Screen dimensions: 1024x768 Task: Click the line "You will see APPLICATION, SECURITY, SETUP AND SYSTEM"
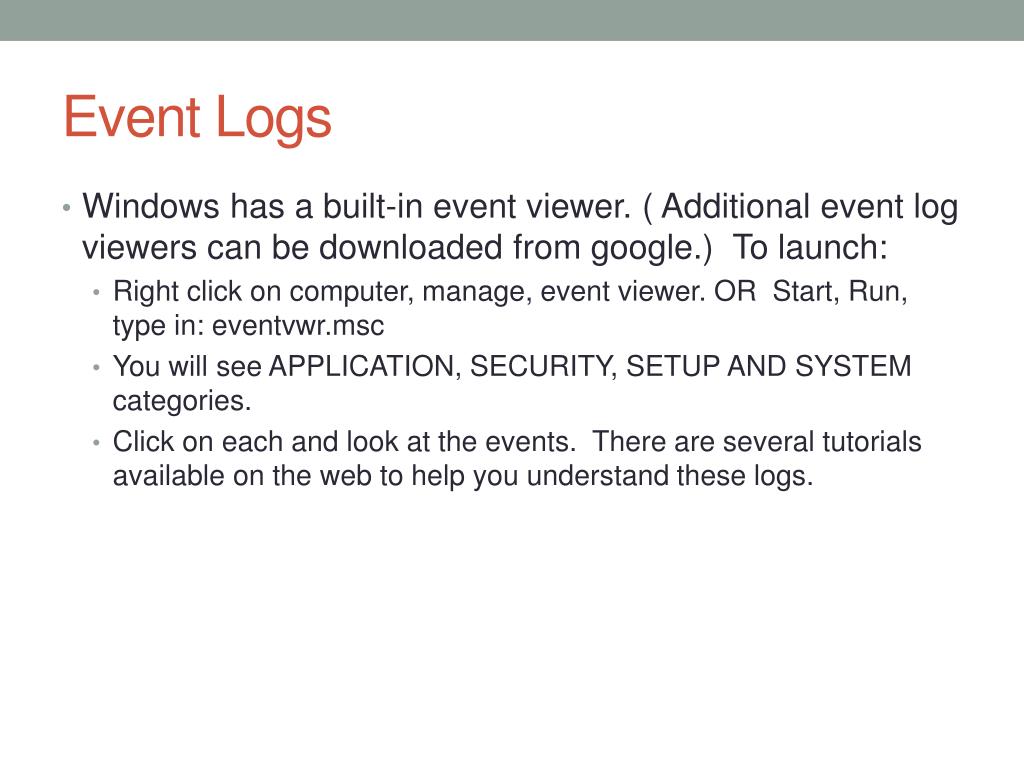(512, 366)
